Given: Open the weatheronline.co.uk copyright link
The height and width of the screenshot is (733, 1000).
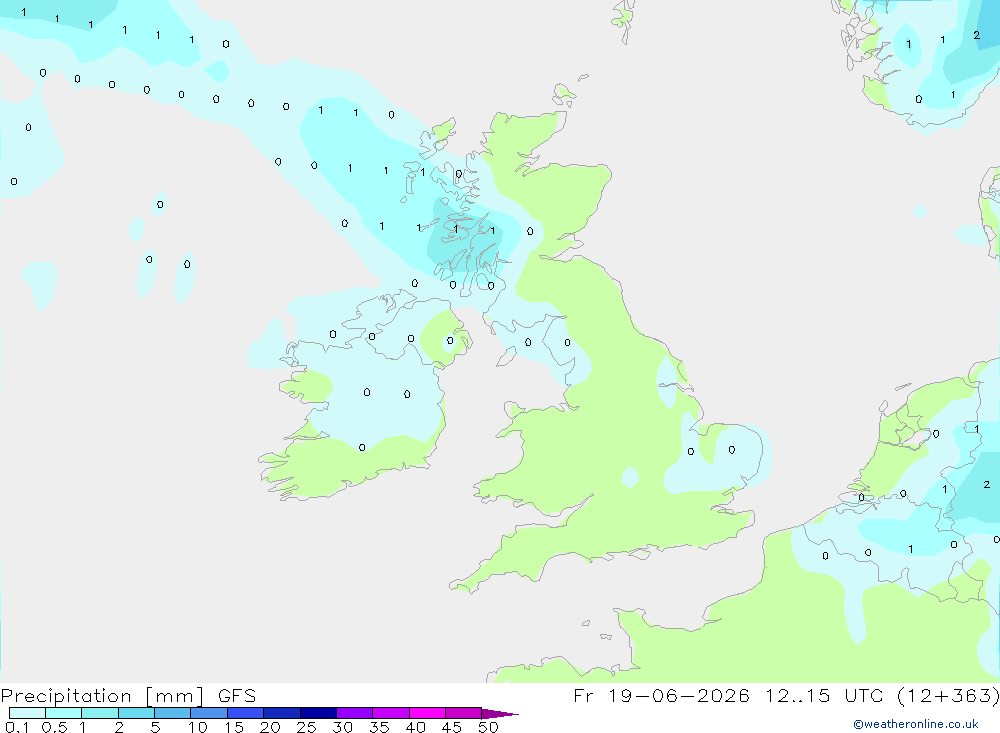Looking at the screenshot, I should click(x=915, y=724).
